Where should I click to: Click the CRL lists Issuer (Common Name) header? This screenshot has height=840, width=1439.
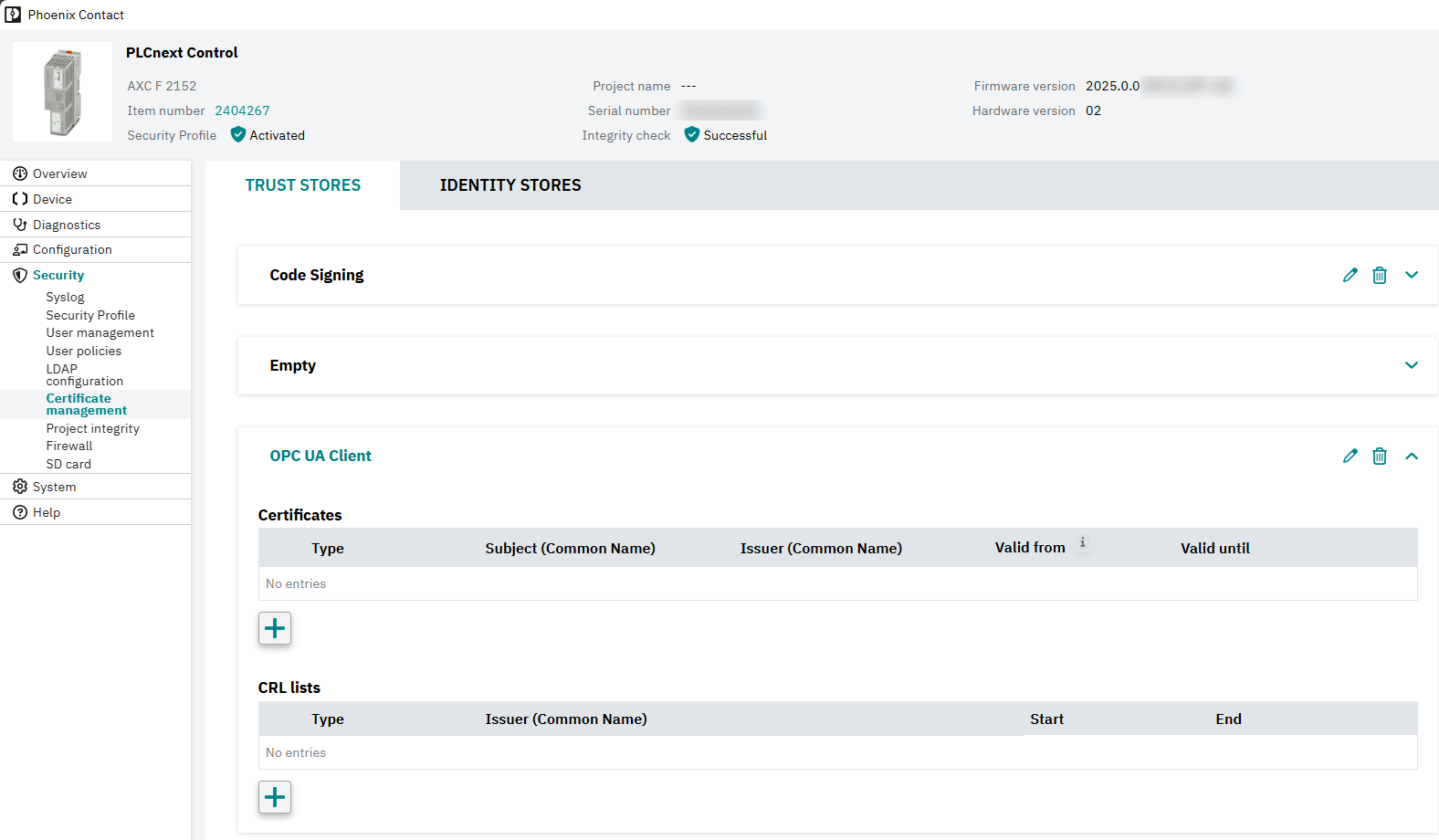tap(566, 719)
